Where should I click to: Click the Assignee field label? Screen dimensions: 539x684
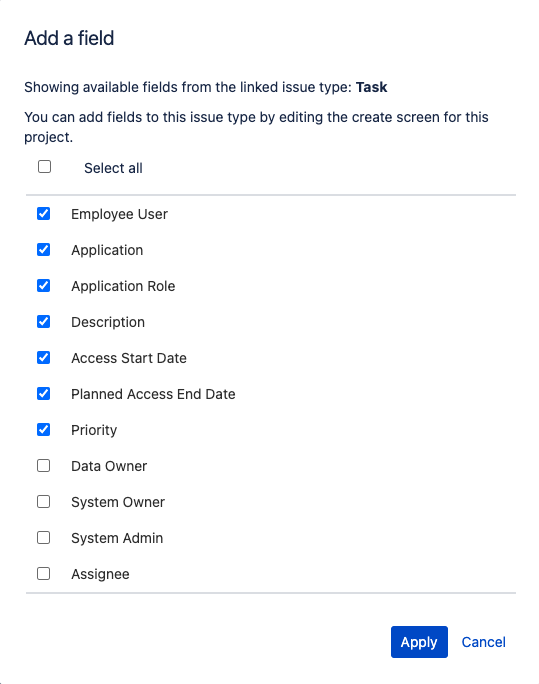[100, 574]
